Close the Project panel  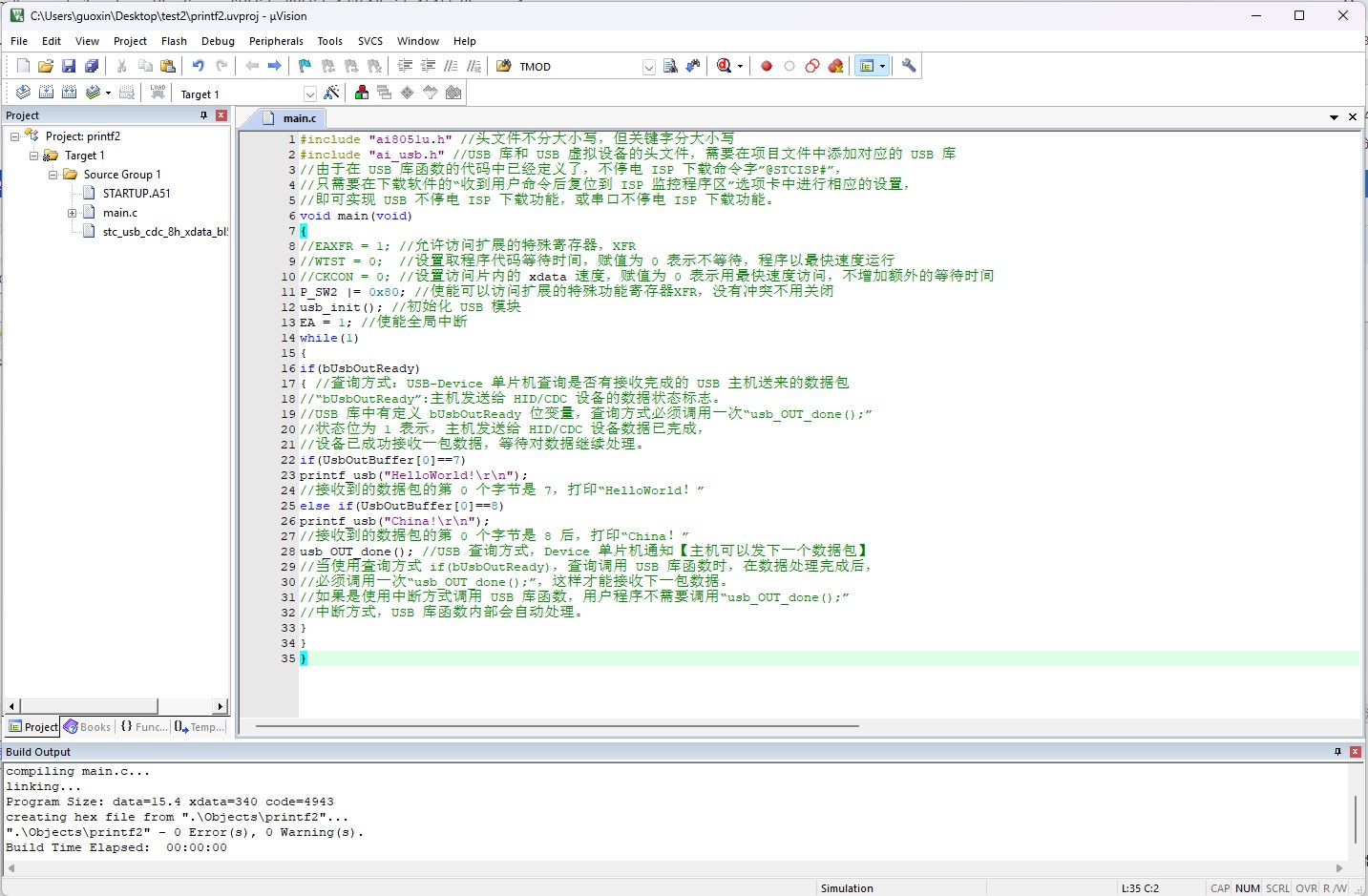[221, 115]
